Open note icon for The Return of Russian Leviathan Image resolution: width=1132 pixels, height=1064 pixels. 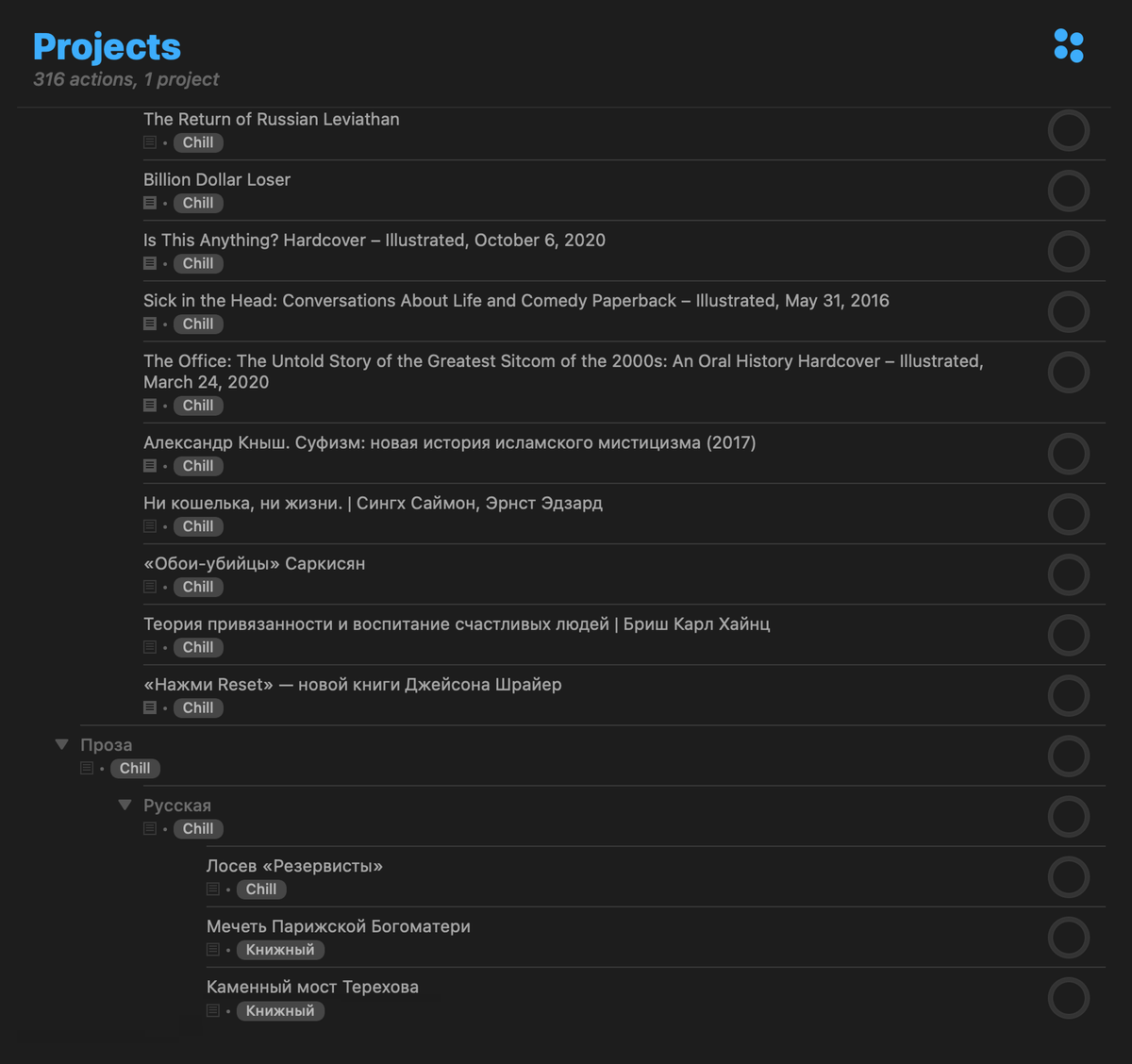click(x=150, y=142)
